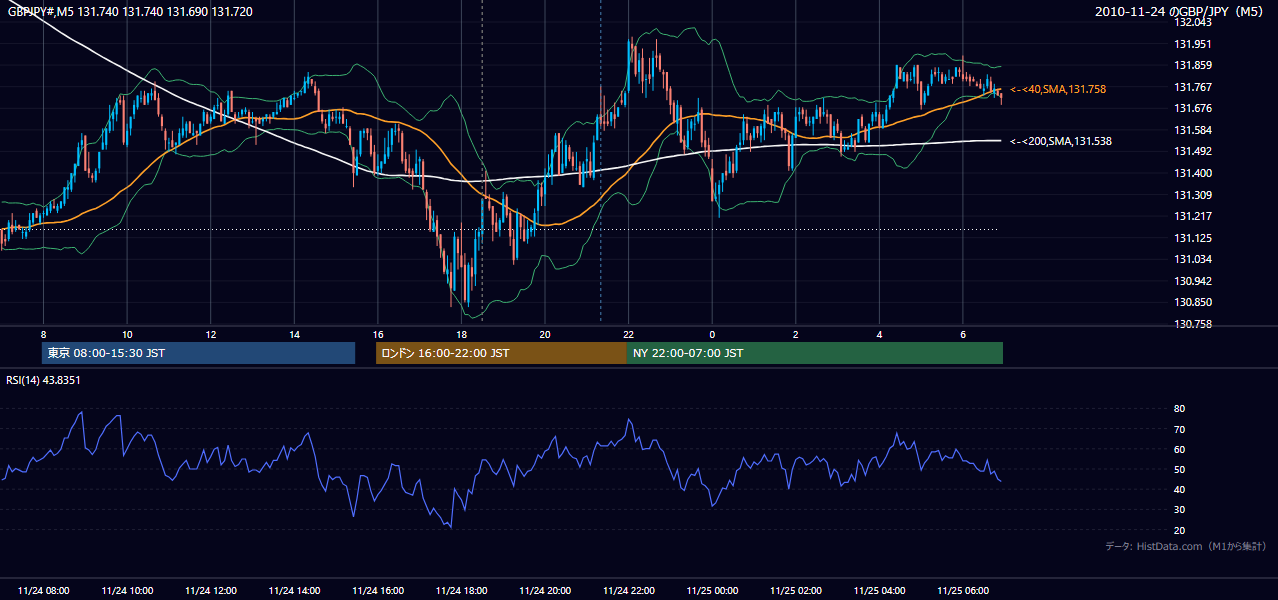Viewport: 1278px width, 600px height.
Task: Click the 11/25 00:00 time axis label
Action: point(712,591)
